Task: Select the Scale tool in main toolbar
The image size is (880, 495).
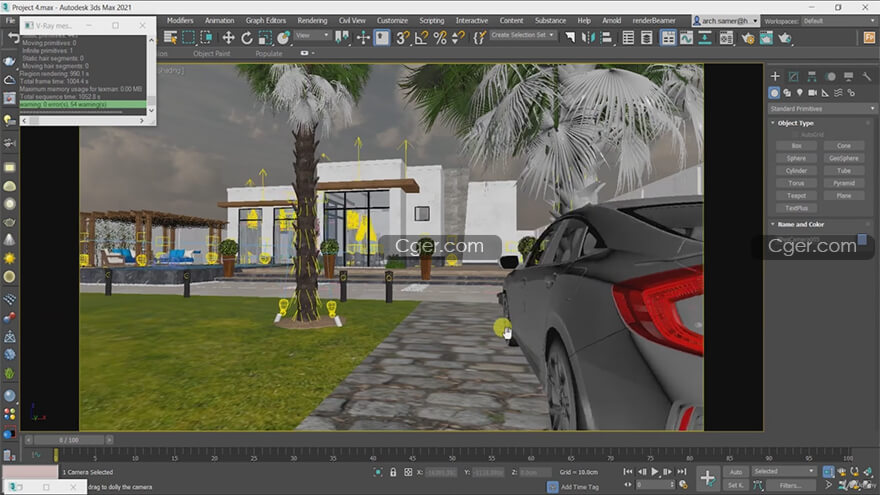Action: pos(265,38)
